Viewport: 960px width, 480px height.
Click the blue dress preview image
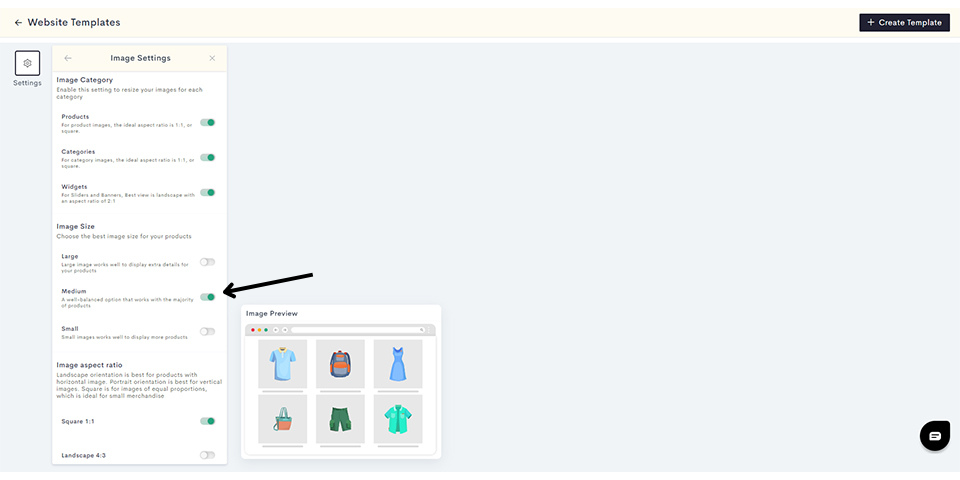[x=398, y=364]
